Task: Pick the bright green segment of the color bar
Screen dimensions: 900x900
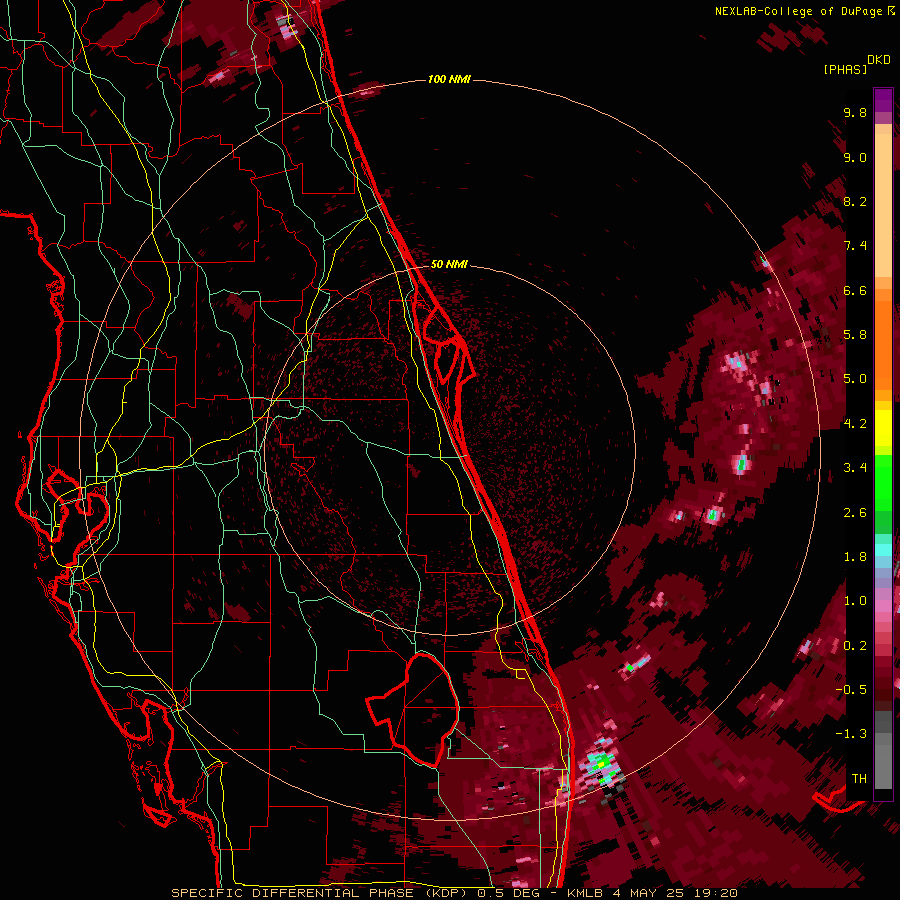Action: (x=883, y=482)
